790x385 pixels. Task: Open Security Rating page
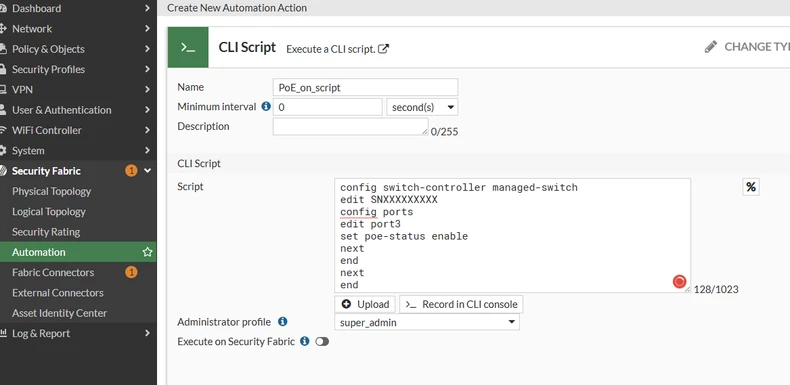(46, 232)
